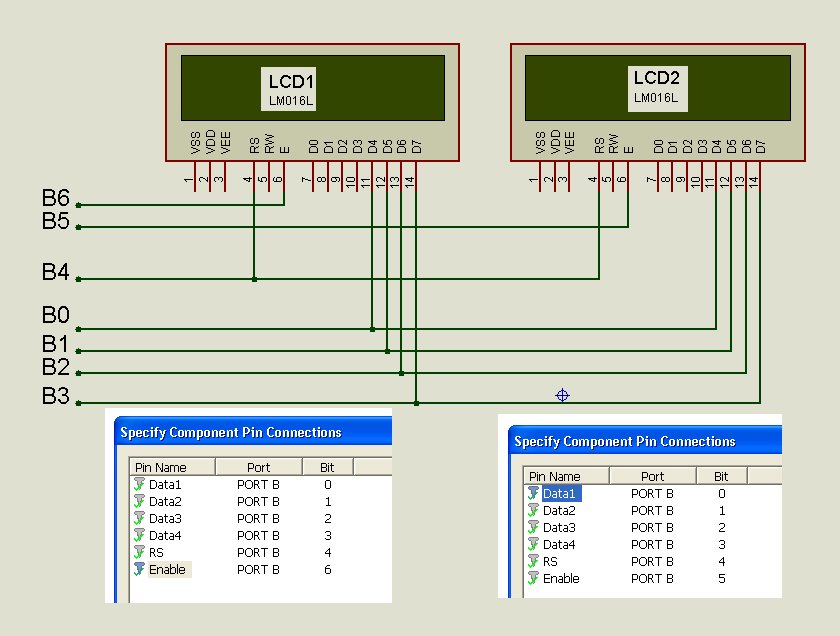Click Bit column header in right dialog
840x636 pixels.
[721, 476]
